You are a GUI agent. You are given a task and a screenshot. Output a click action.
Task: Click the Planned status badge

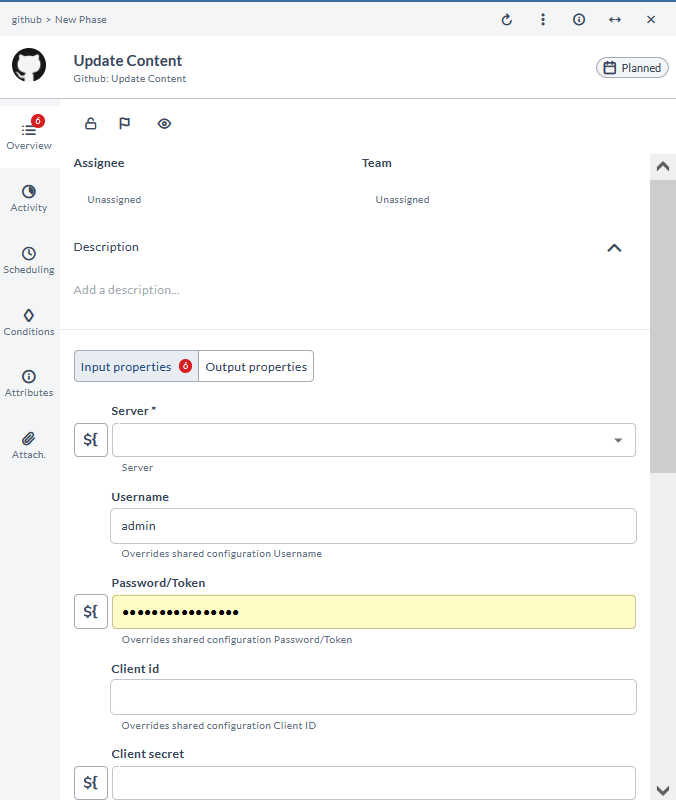pyautogui.click(x=632, y=68)
